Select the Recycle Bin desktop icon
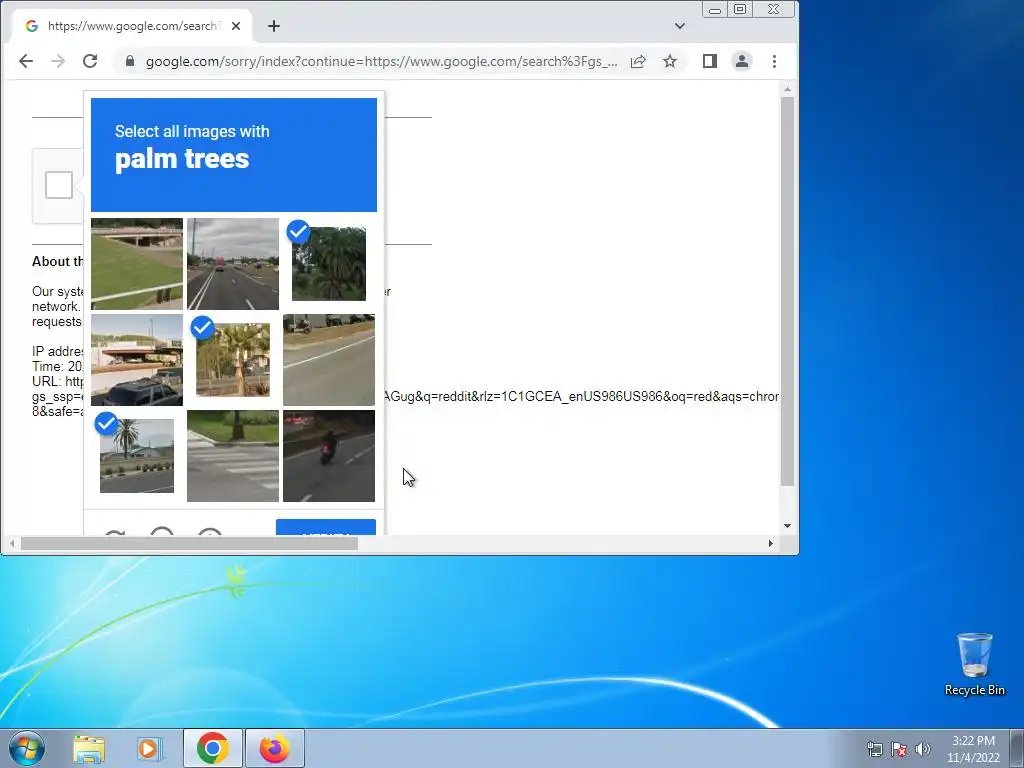Viewport: 1024px width, 768px height. coord(974,664)
